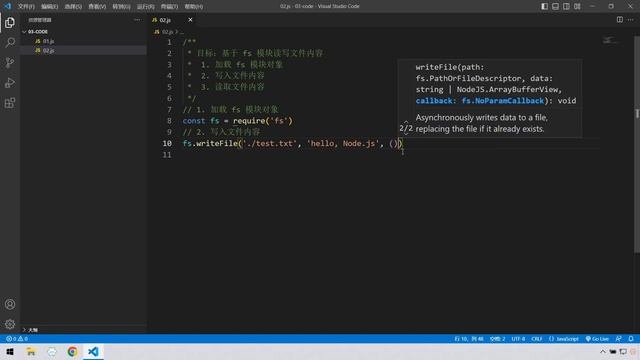Open the Go menu
Screen dimensions: 640x360
pos(121,7)
